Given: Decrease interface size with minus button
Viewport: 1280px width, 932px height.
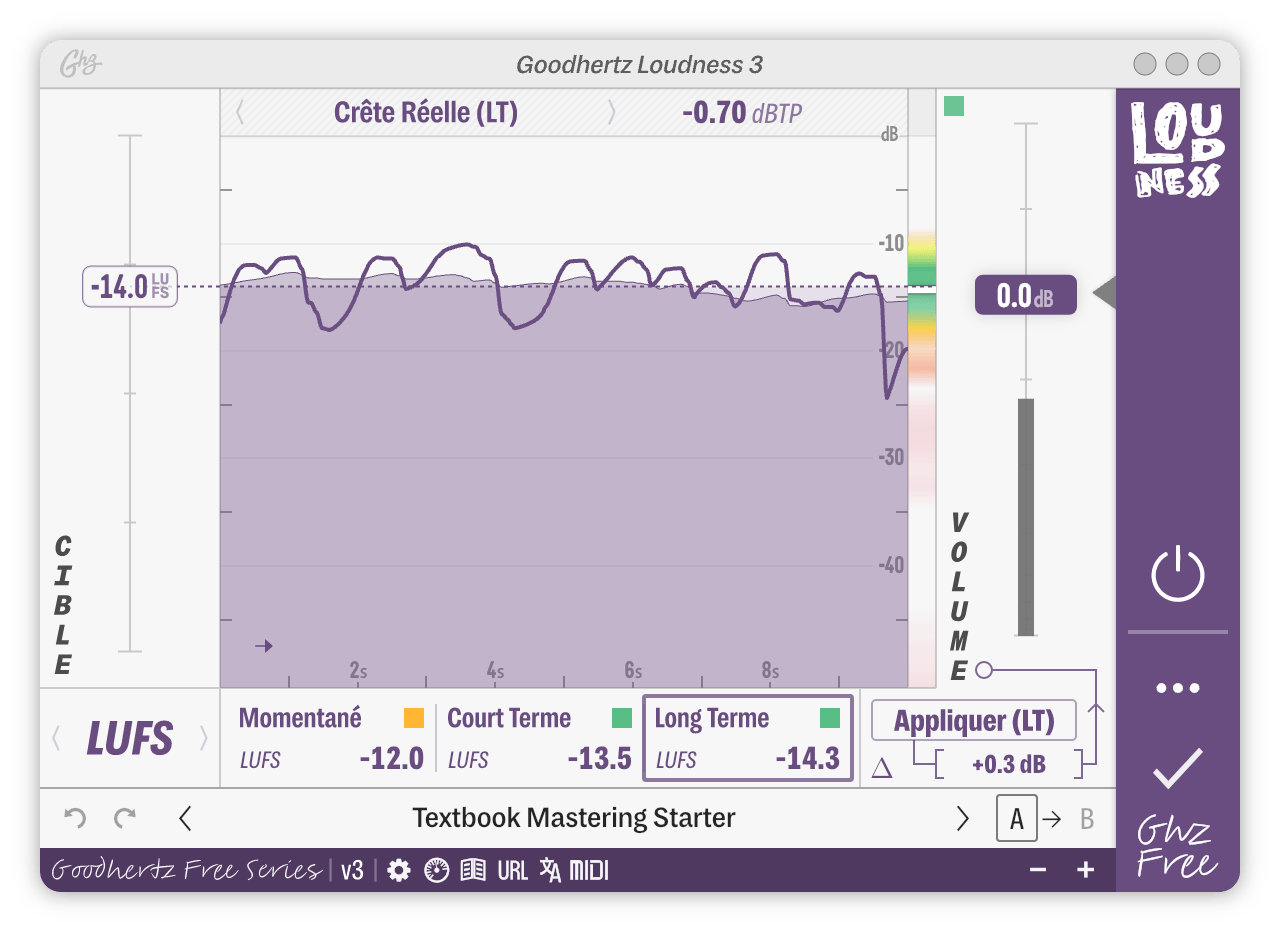Looking at the screenshot, I should pyautogui.click(x=1038, y=871).
